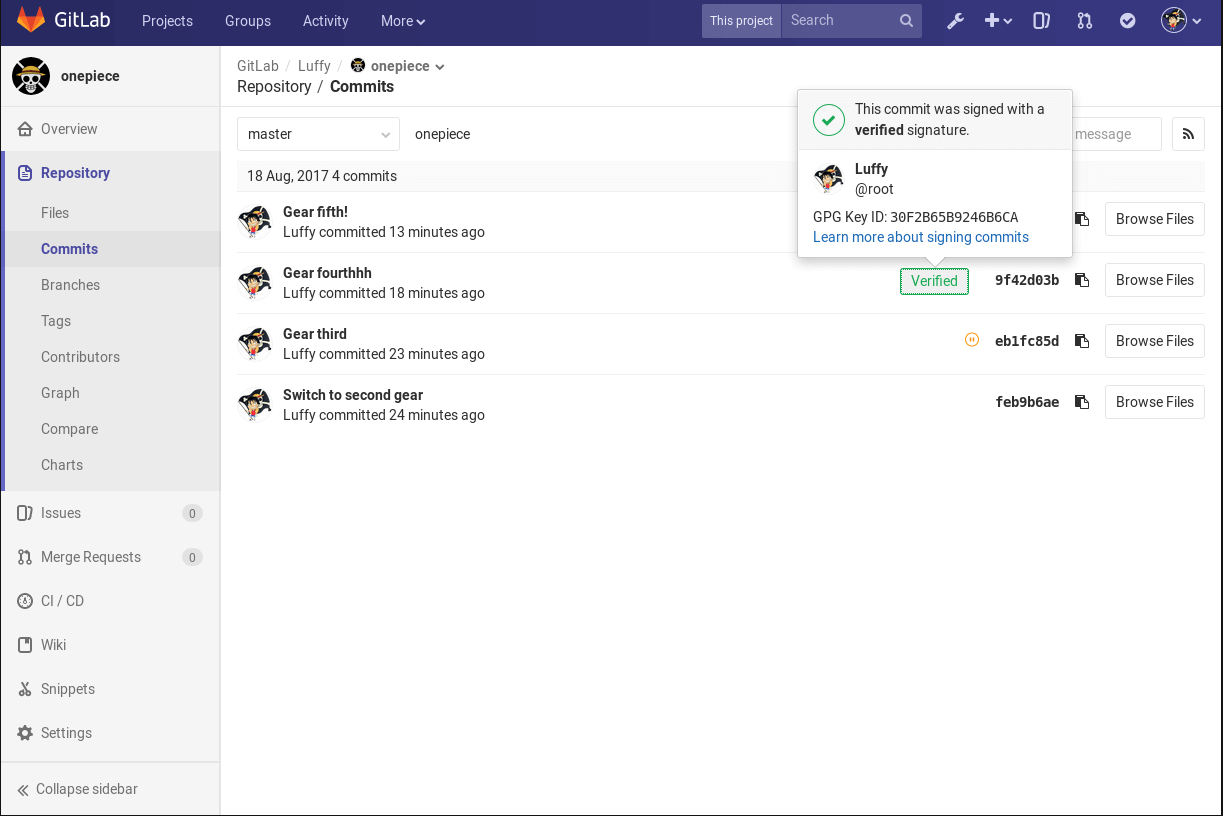Click the admin area wrench icon
1223x816 pixels.
point(955,21)
